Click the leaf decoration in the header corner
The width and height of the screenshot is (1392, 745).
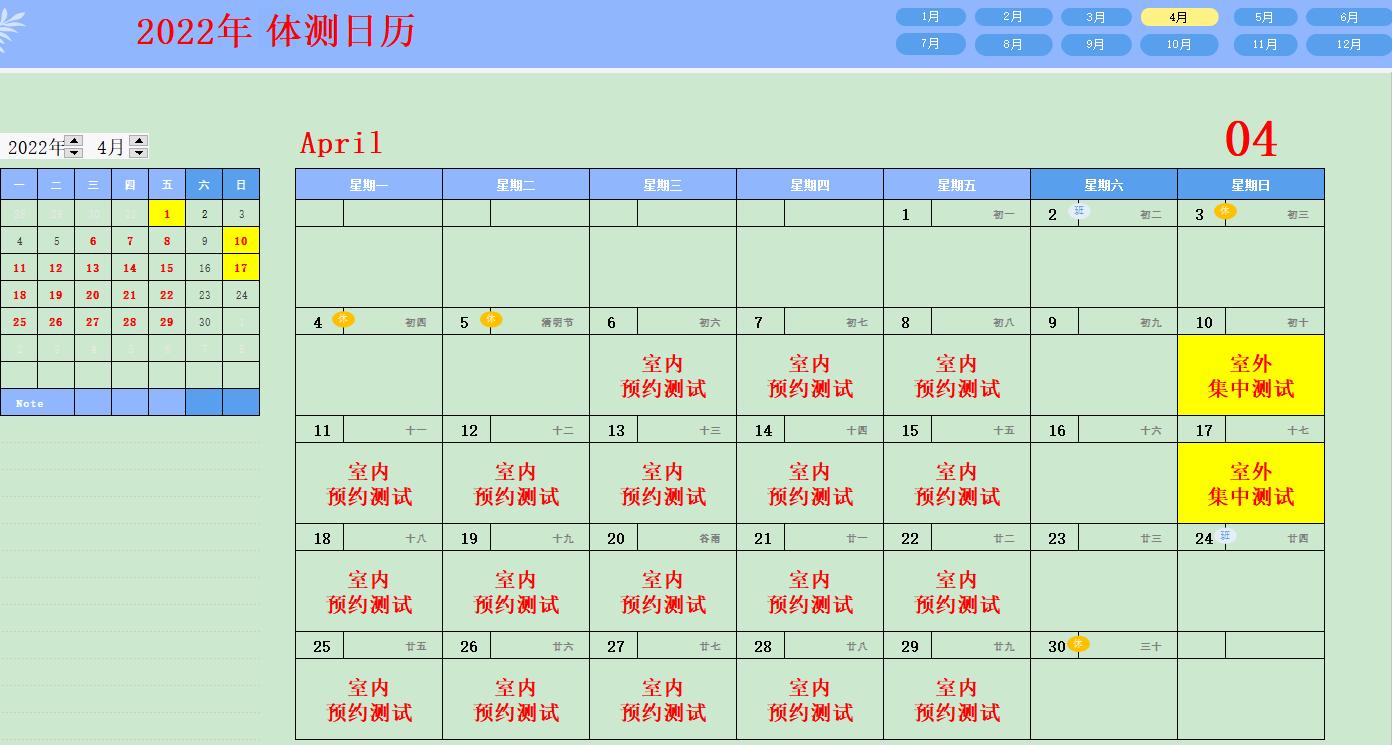pos(11,30)
